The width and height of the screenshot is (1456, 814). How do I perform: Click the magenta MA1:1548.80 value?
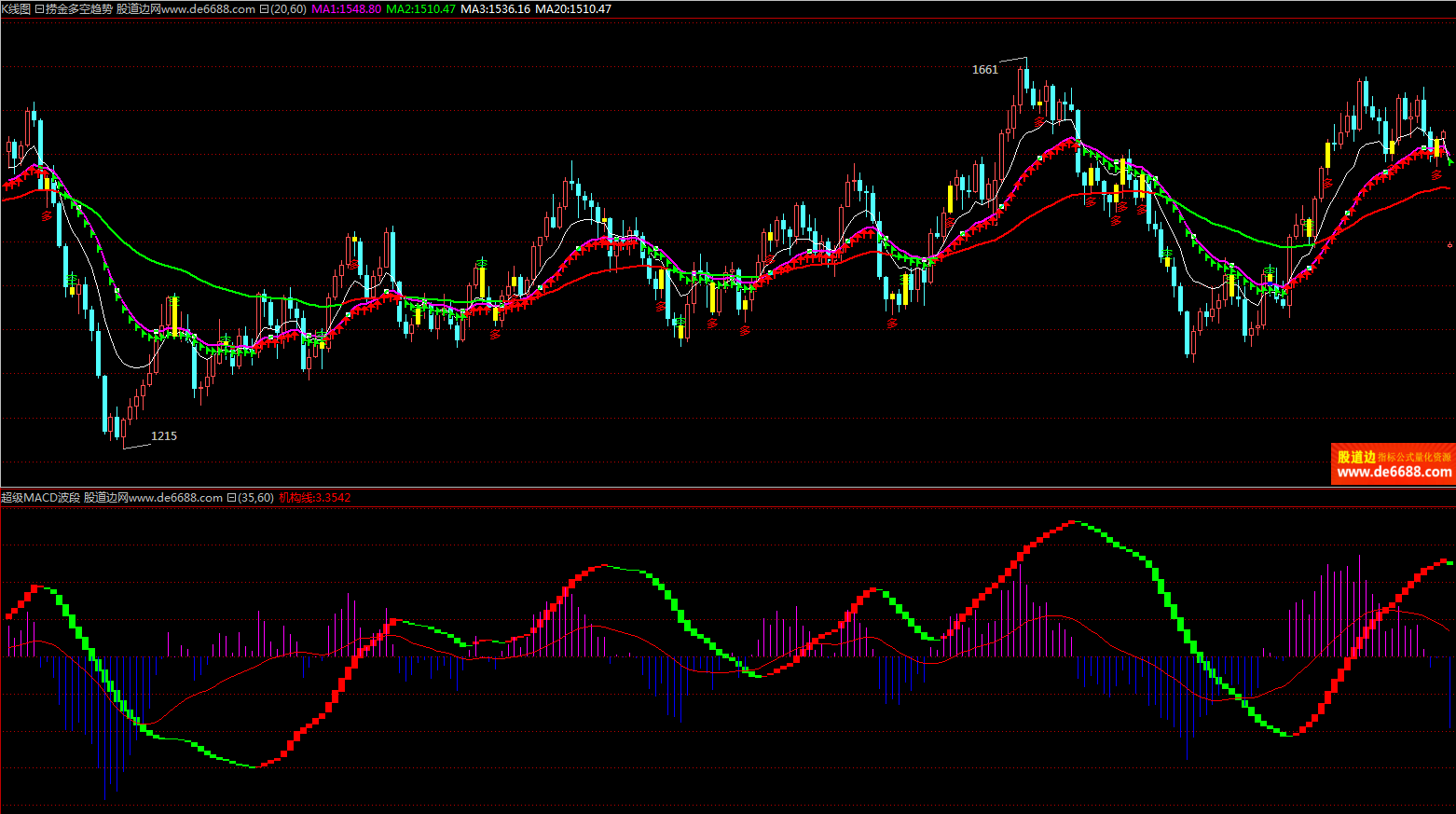pos(346,9)
